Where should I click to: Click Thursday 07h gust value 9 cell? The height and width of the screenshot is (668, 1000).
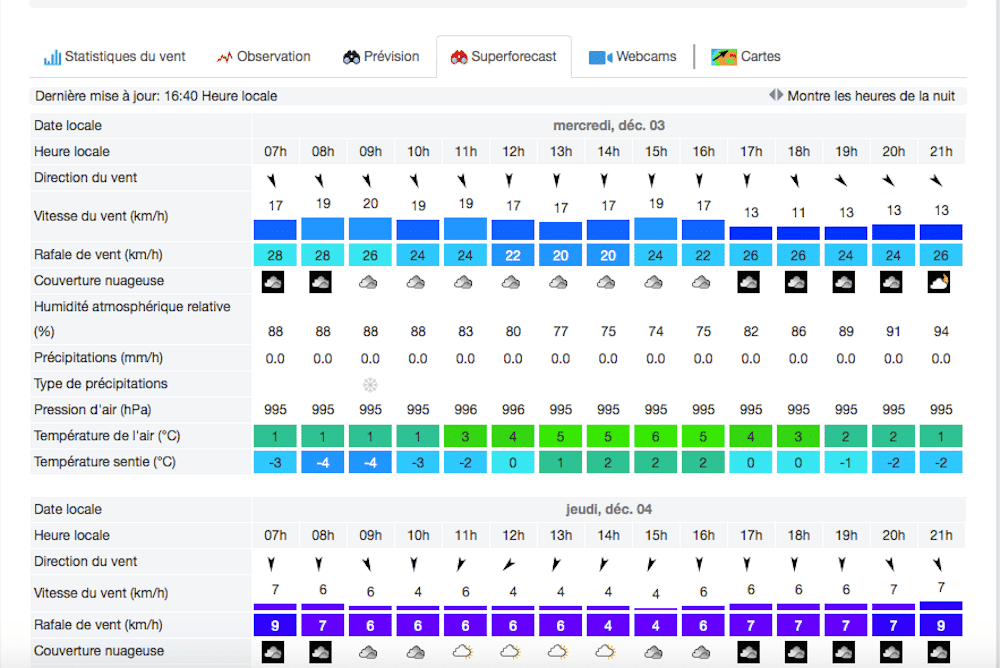pos(275,625)
